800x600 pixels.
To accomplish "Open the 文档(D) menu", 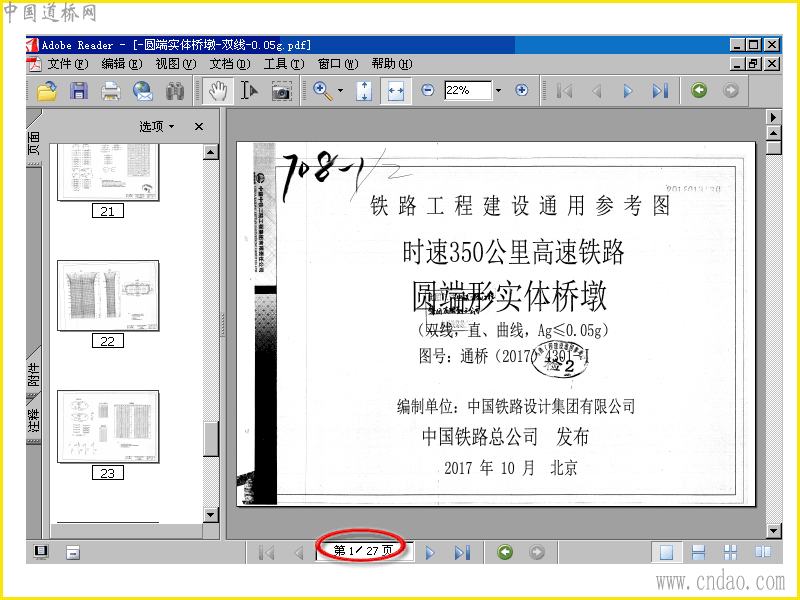I will [230, 64].
